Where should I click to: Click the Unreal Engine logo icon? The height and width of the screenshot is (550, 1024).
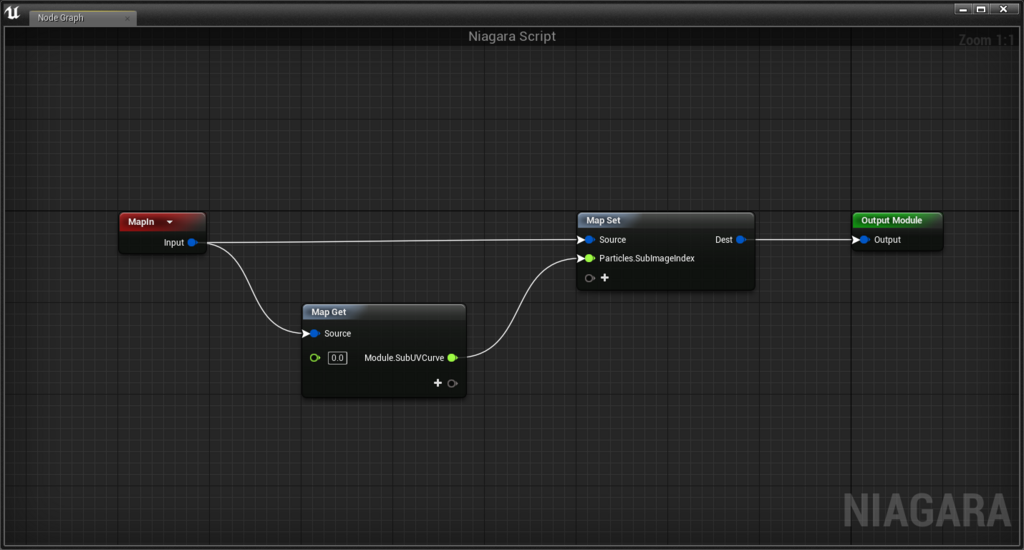pyautogui.click(x=12, y=12)
